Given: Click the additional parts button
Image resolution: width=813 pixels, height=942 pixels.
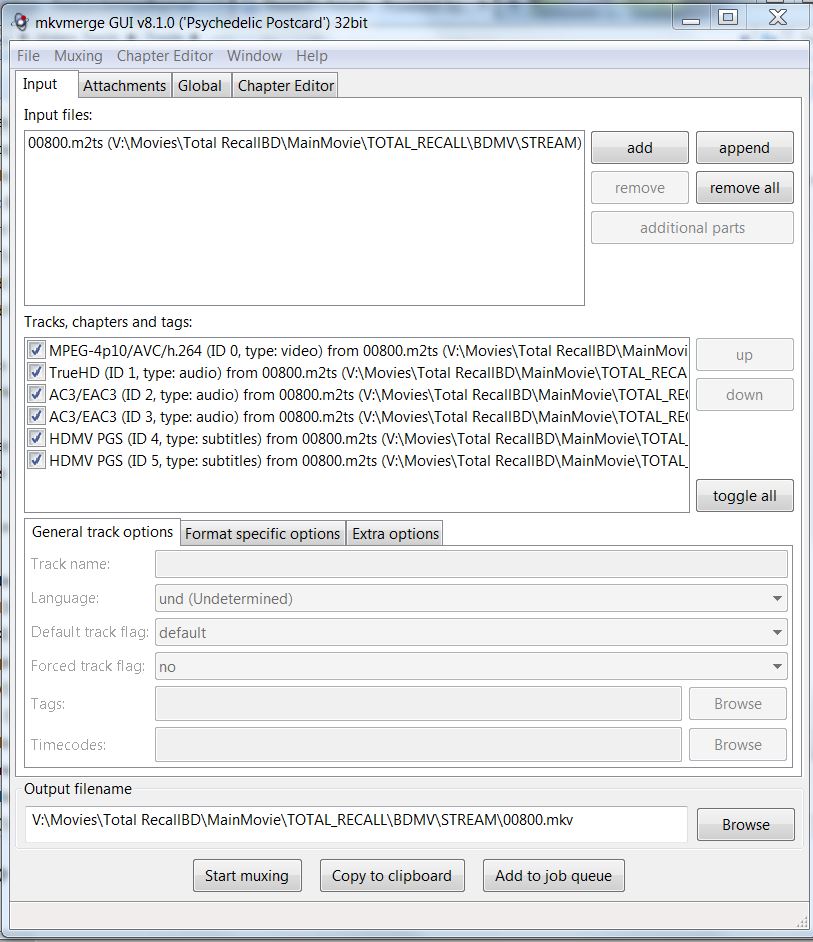Looking at the screenshot, I should tap(692, 228).
